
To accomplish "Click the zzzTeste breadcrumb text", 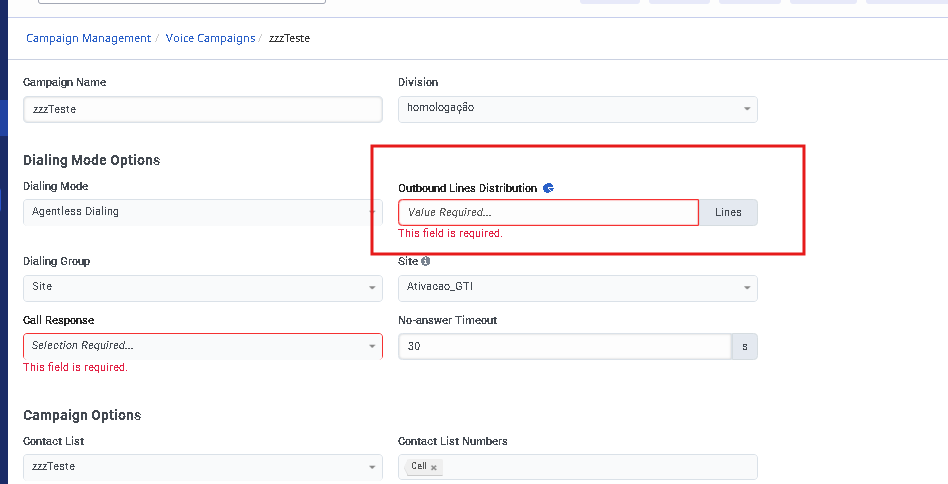I will point(289,38).
